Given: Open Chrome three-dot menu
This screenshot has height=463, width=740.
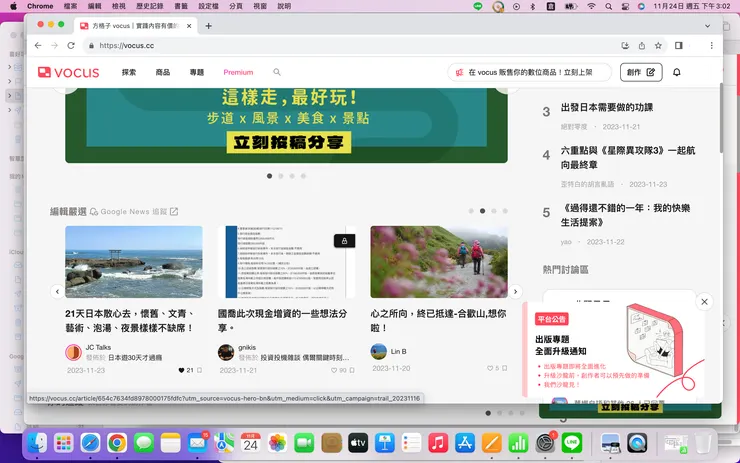Looking at the screenshot, I should click(711, 45).
